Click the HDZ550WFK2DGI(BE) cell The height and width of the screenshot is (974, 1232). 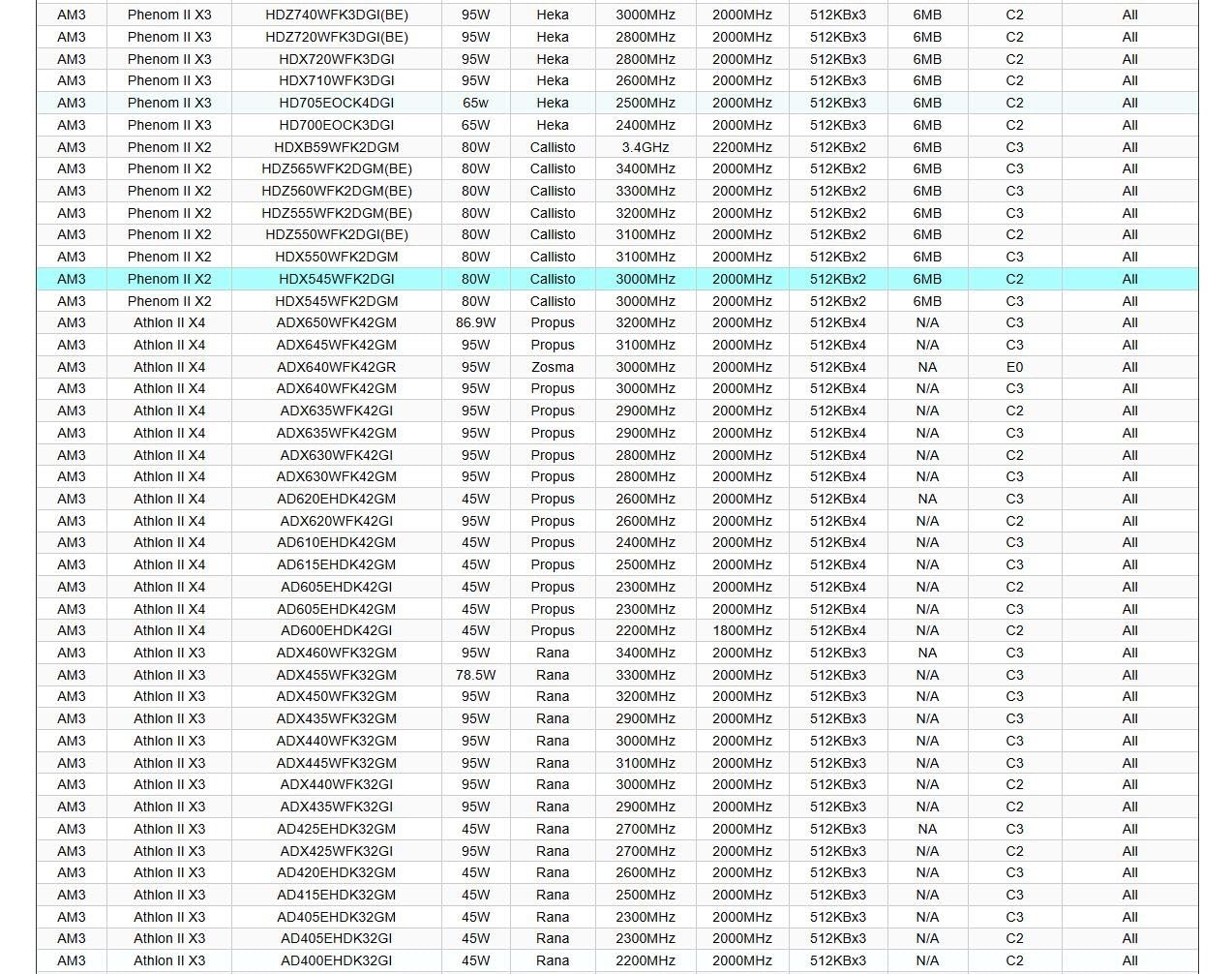(336, 234)
